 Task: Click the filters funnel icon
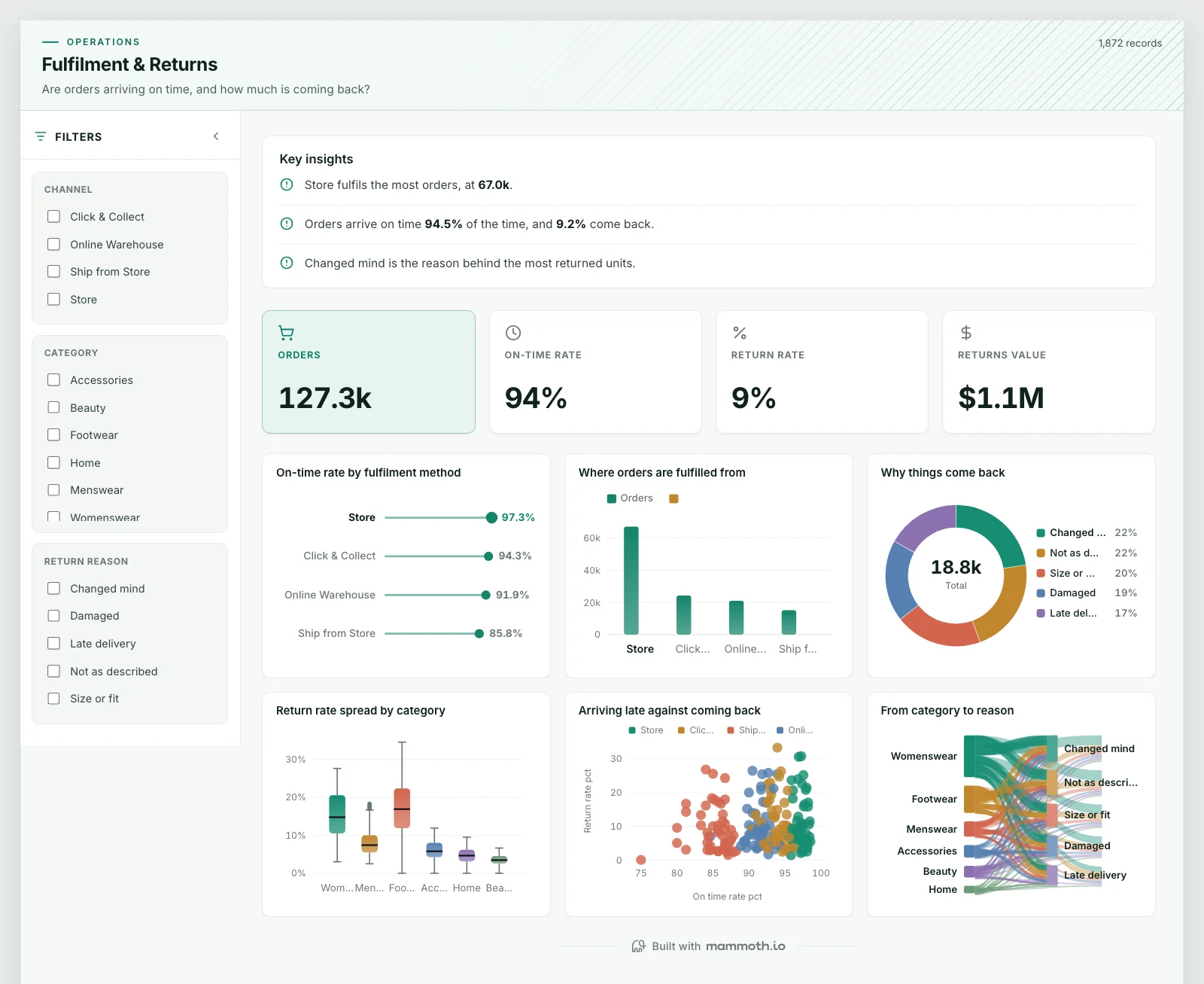[x=41, y=136]
